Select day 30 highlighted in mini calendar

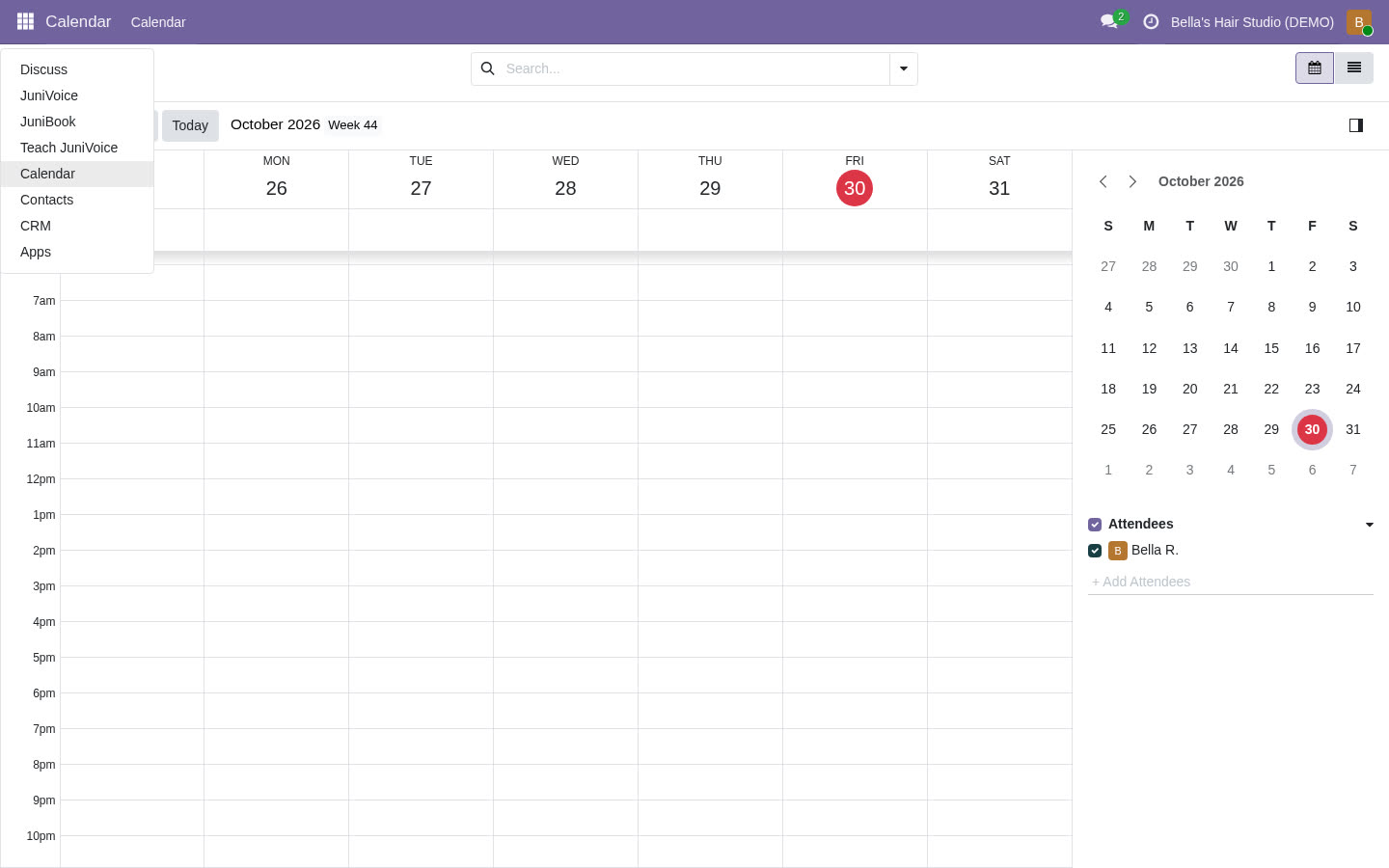point(1312,429)
